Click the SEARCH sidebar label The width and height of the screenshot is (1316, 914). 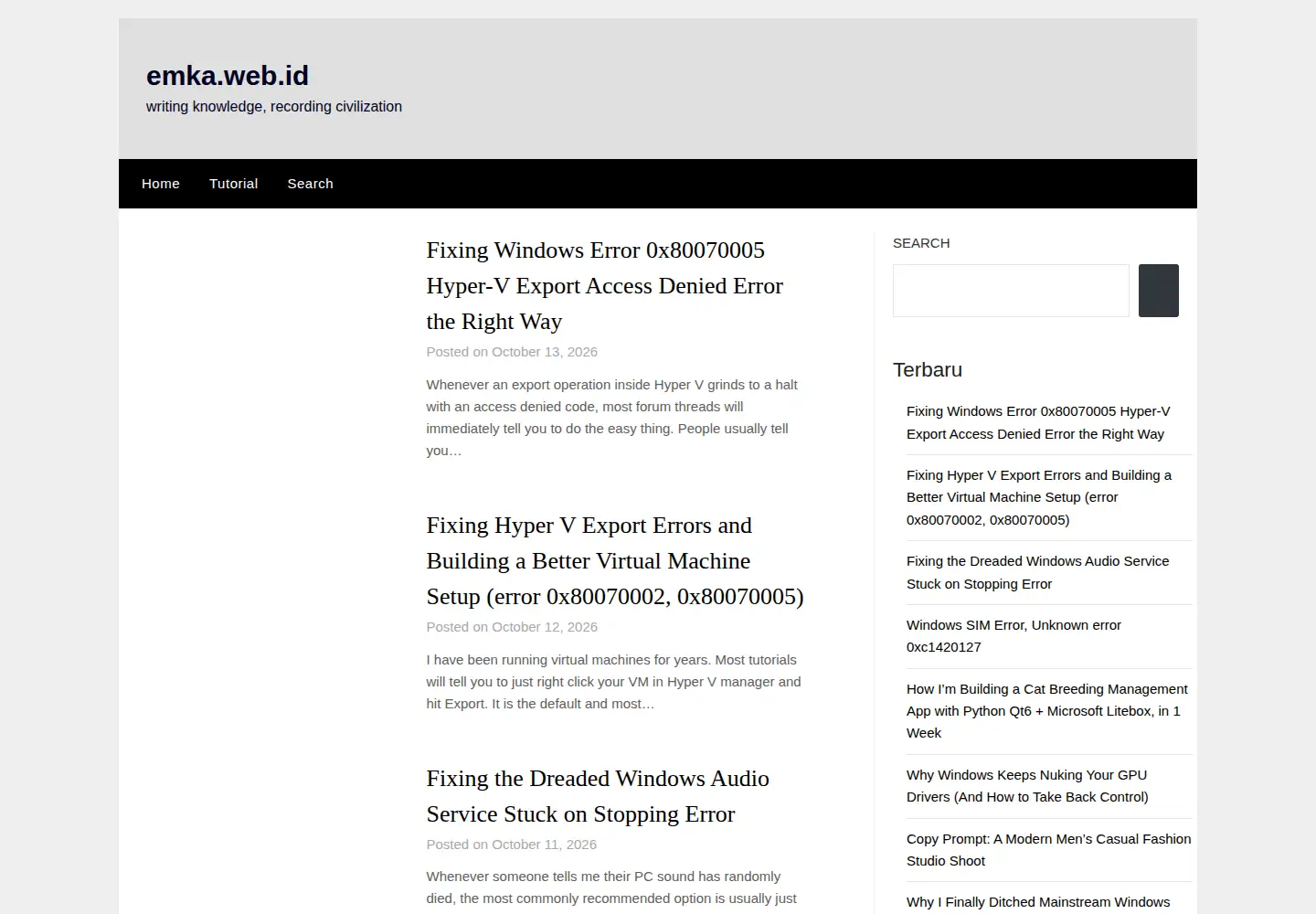pos(921,243)
